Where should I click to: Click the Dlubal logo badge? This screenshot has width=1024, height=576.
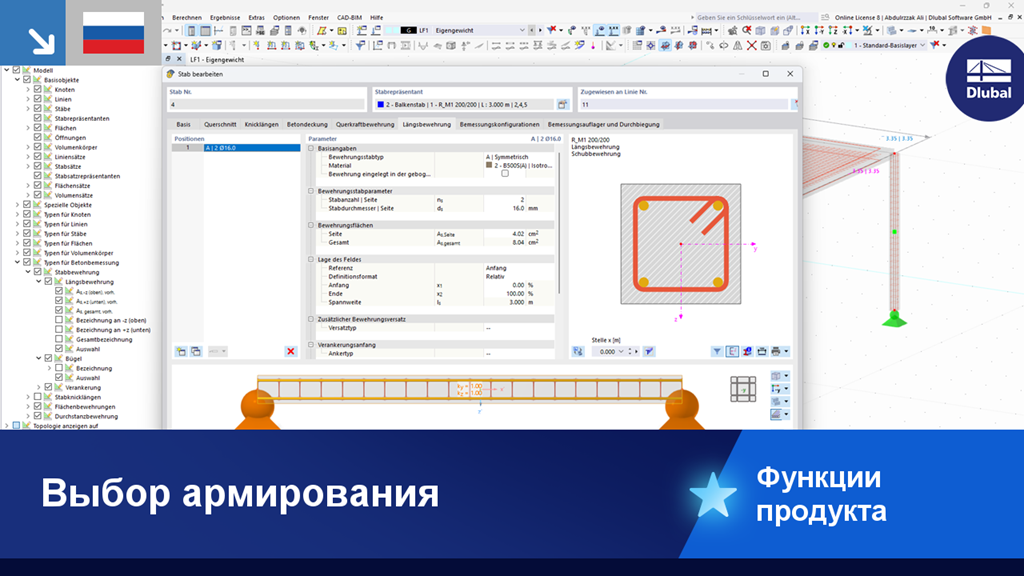(x=987, y=79)
